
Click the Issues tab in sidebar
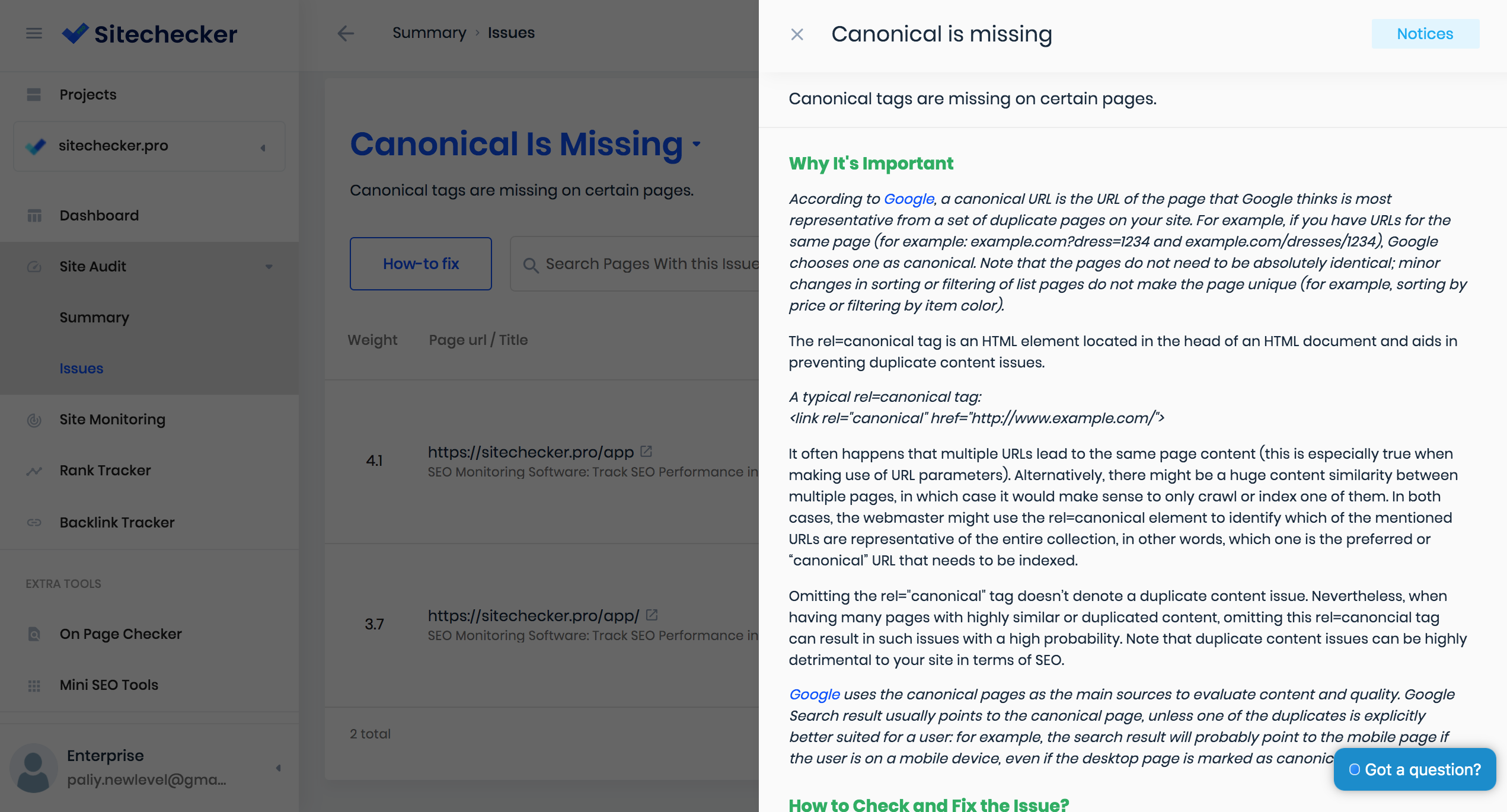(x=81, y=368)
